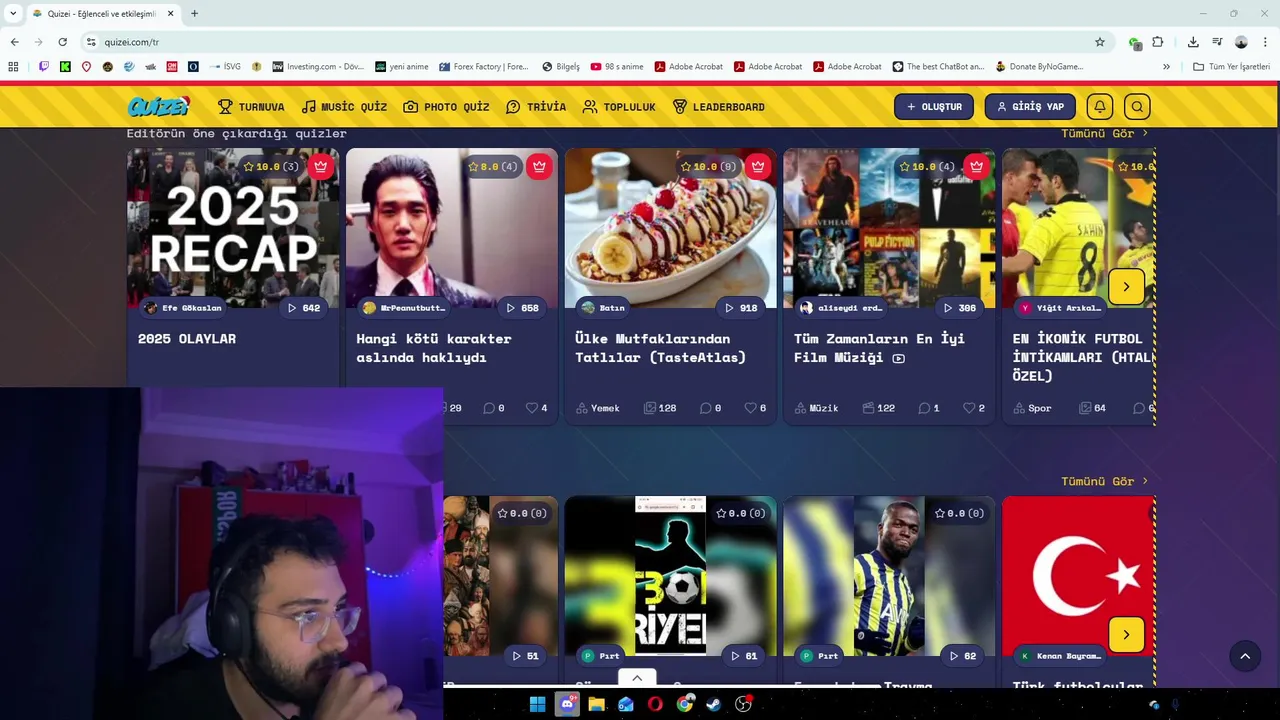Click lower Tümünü Gör link
Viewport: 1280px width, 720px height.
[1104, 481]
